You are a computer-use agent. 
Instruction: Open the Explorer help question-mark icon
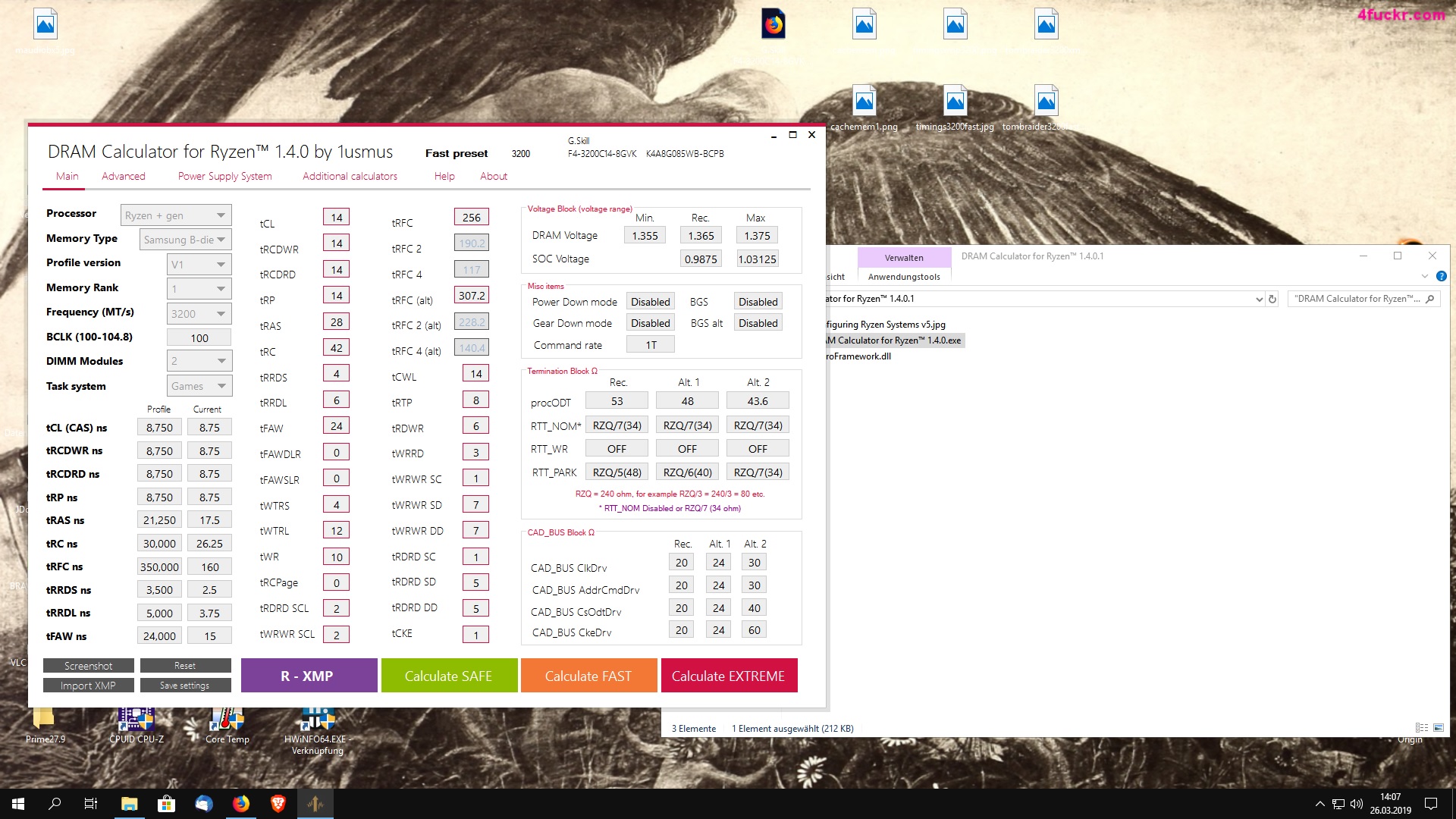click(x=1441, y=277)
